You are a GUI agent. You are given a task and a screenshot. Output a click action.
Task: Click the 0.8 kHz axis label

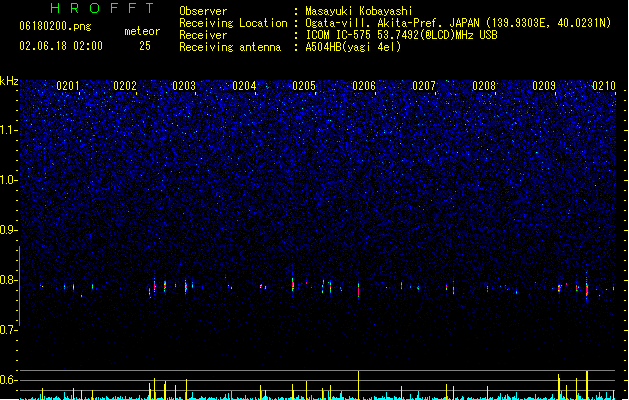pos(9,280)
